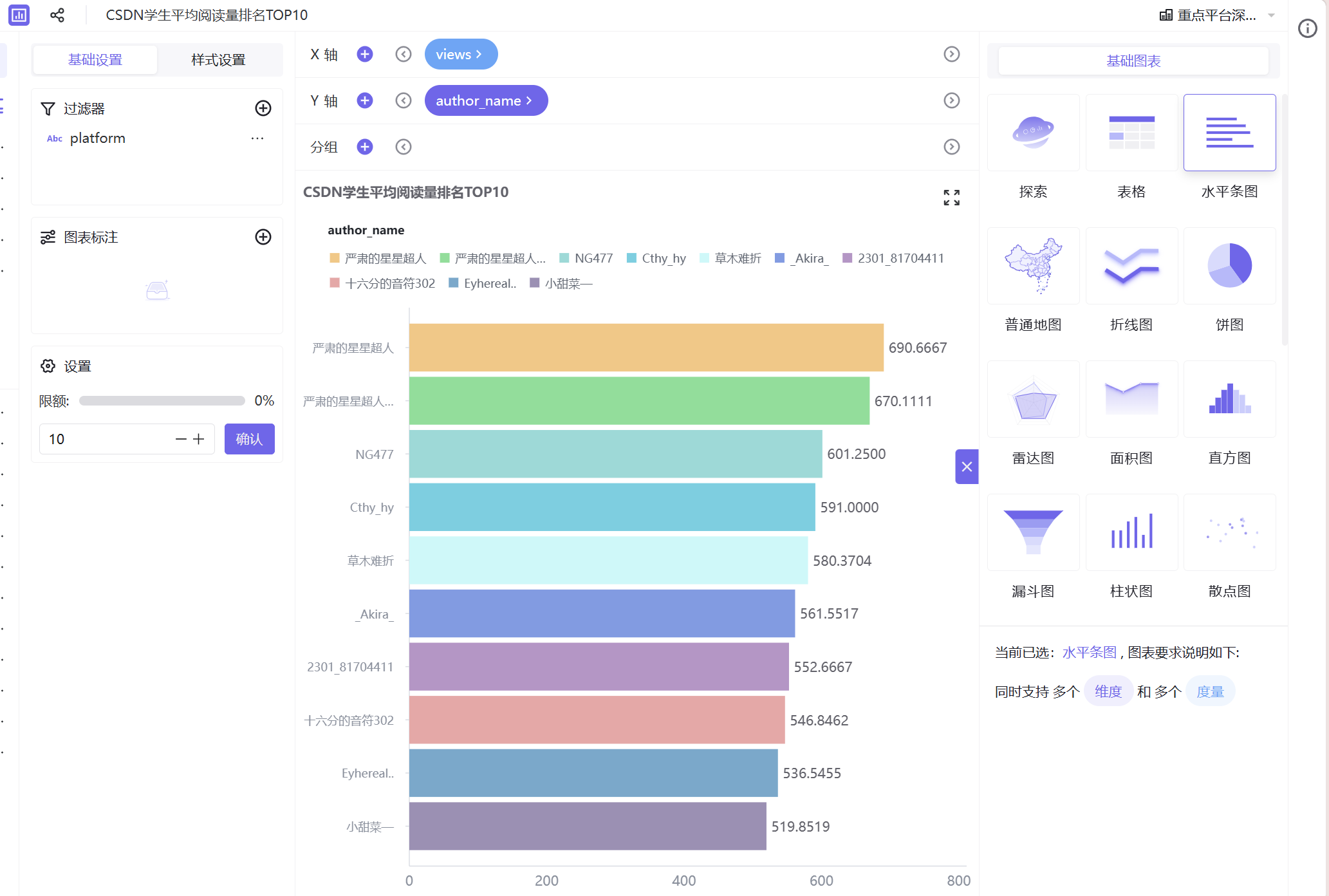This screenshot has width=1329, height=896.
Task: Open the platform filter more options
Action: coord(257,138)
